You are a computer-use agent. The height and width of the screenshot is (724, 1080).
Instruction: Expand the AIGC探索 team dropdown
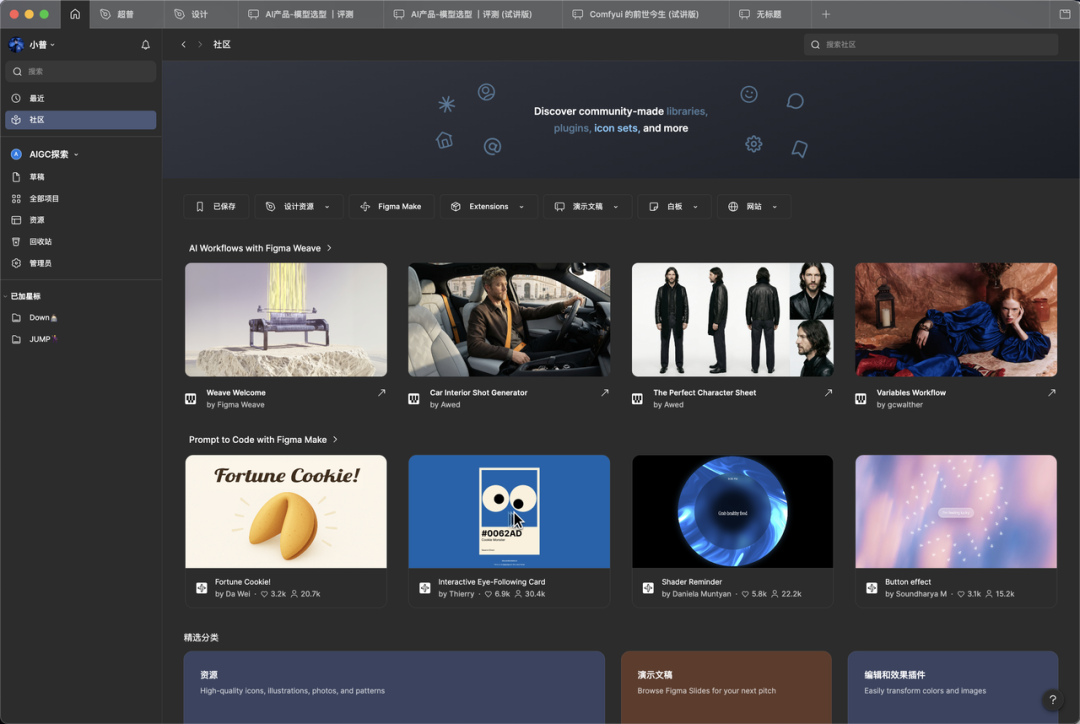coord(76,155)
